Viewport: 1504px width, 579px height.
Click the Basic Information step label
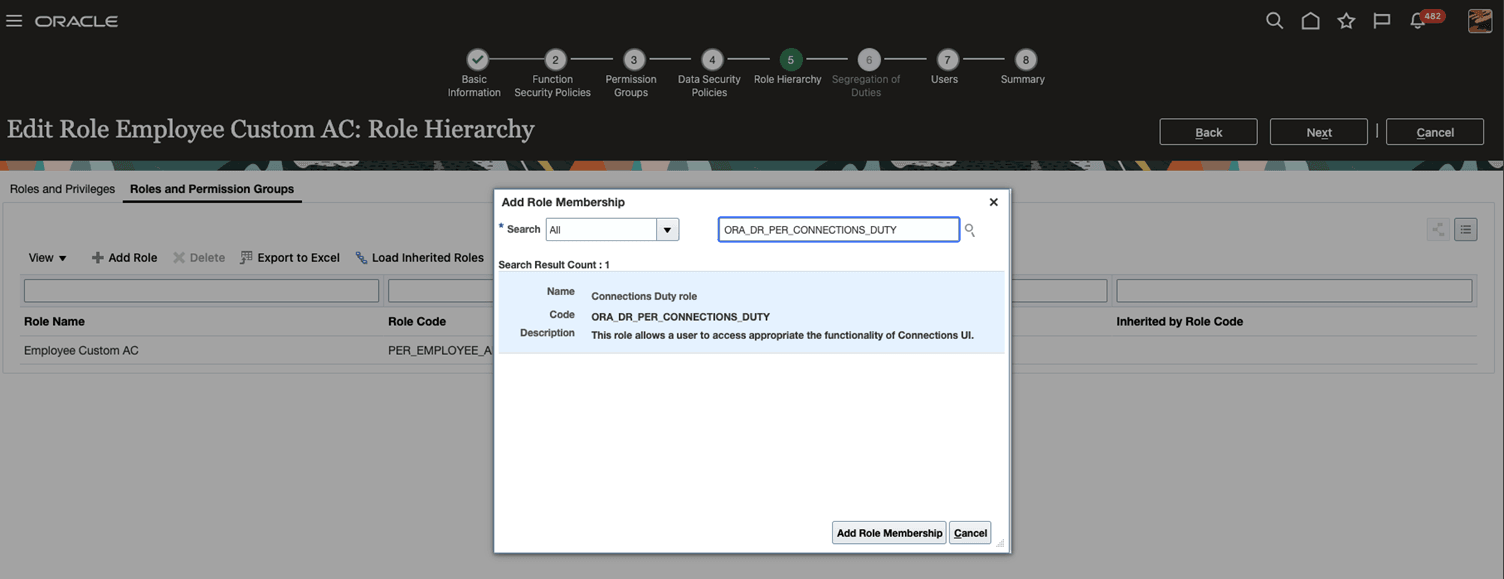(474, 86)
